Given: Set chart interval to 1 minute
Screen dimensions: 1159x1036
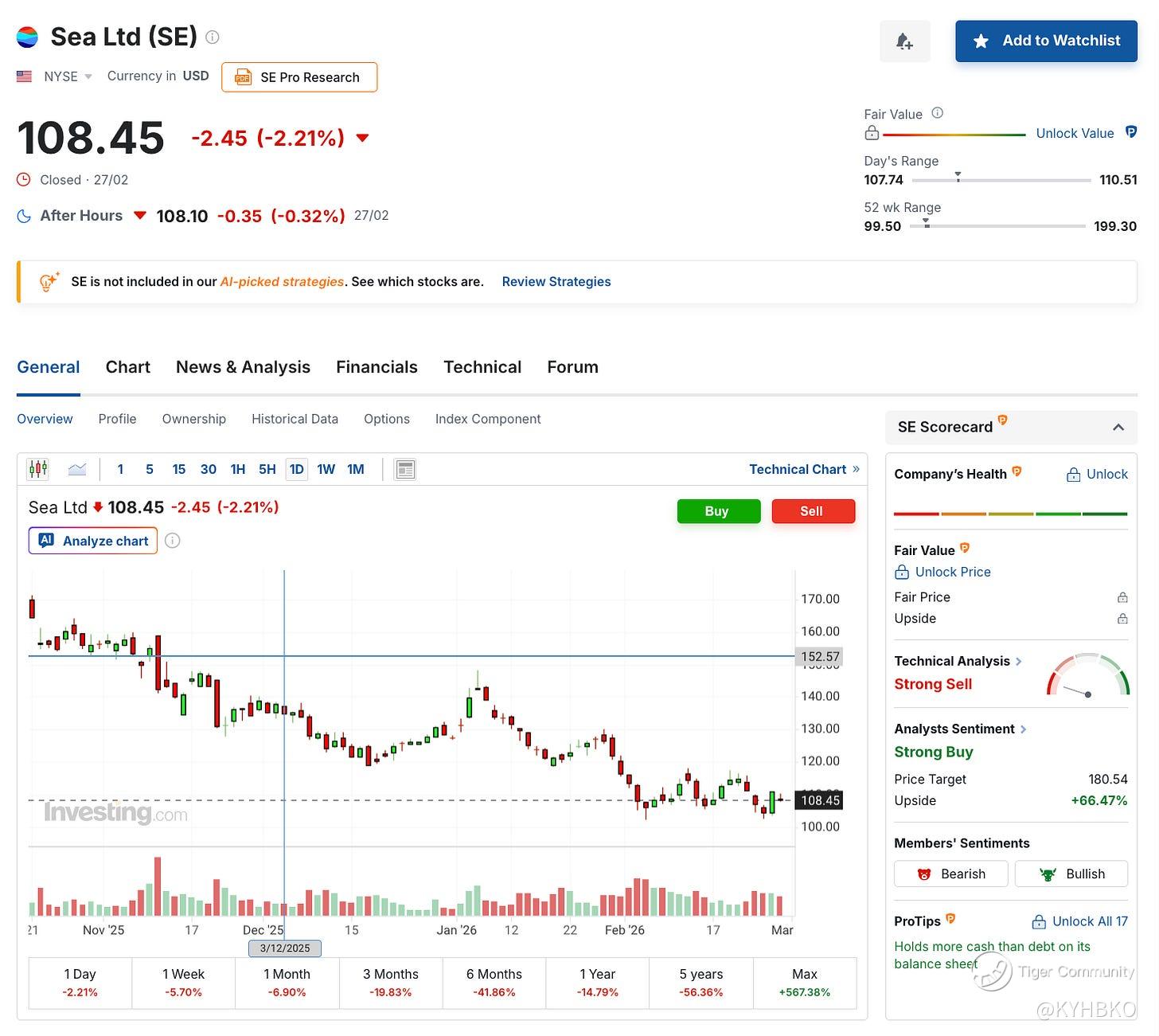Looking at the screenshot, I should pos(120,469).
